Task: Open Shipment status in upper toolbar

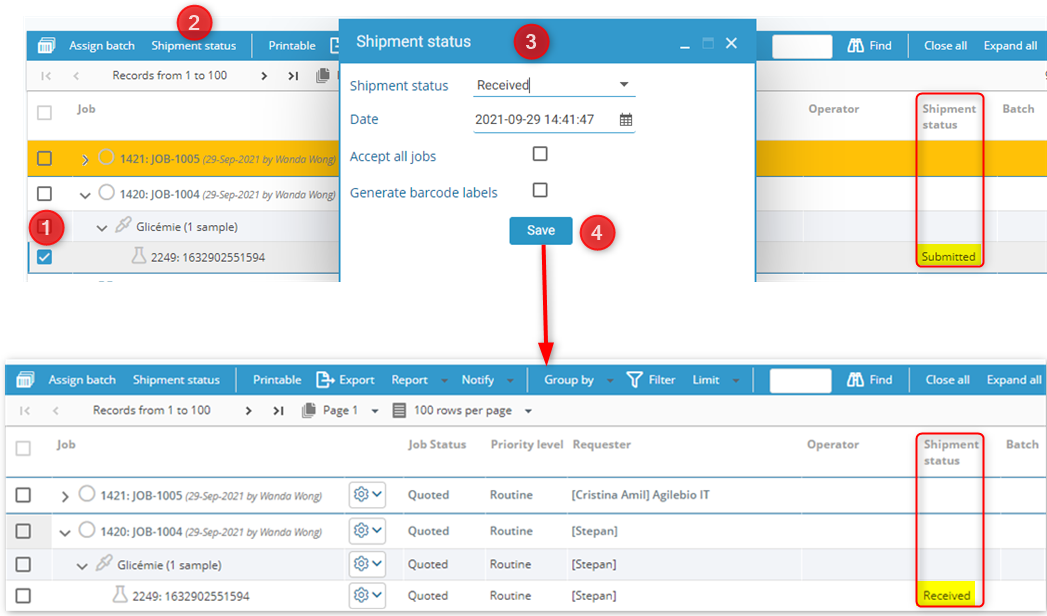Action: 194,46
